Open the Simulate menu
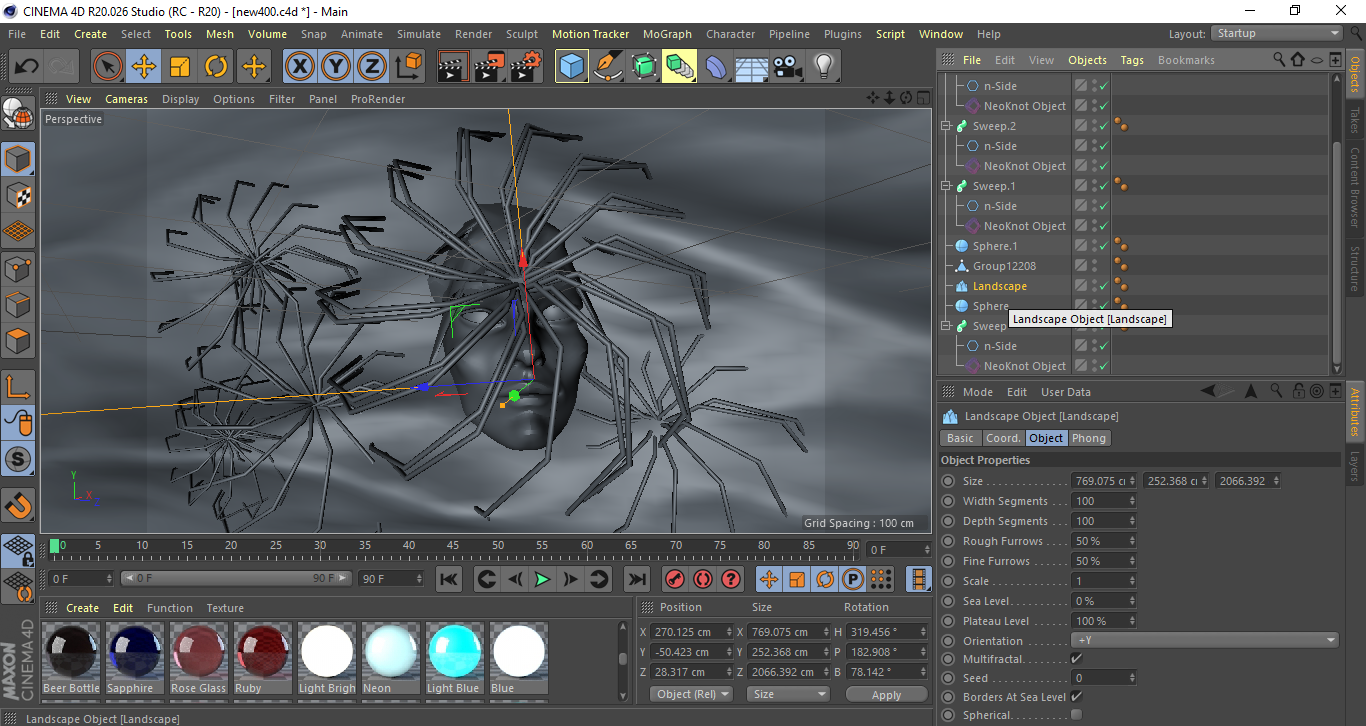The width and height of the screenshot is (1366, 726). coord(418,34)
